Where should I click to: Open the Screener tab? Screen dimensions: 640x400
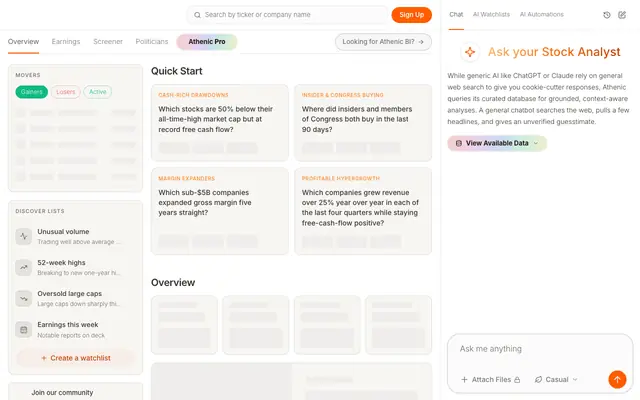point(108,42)
